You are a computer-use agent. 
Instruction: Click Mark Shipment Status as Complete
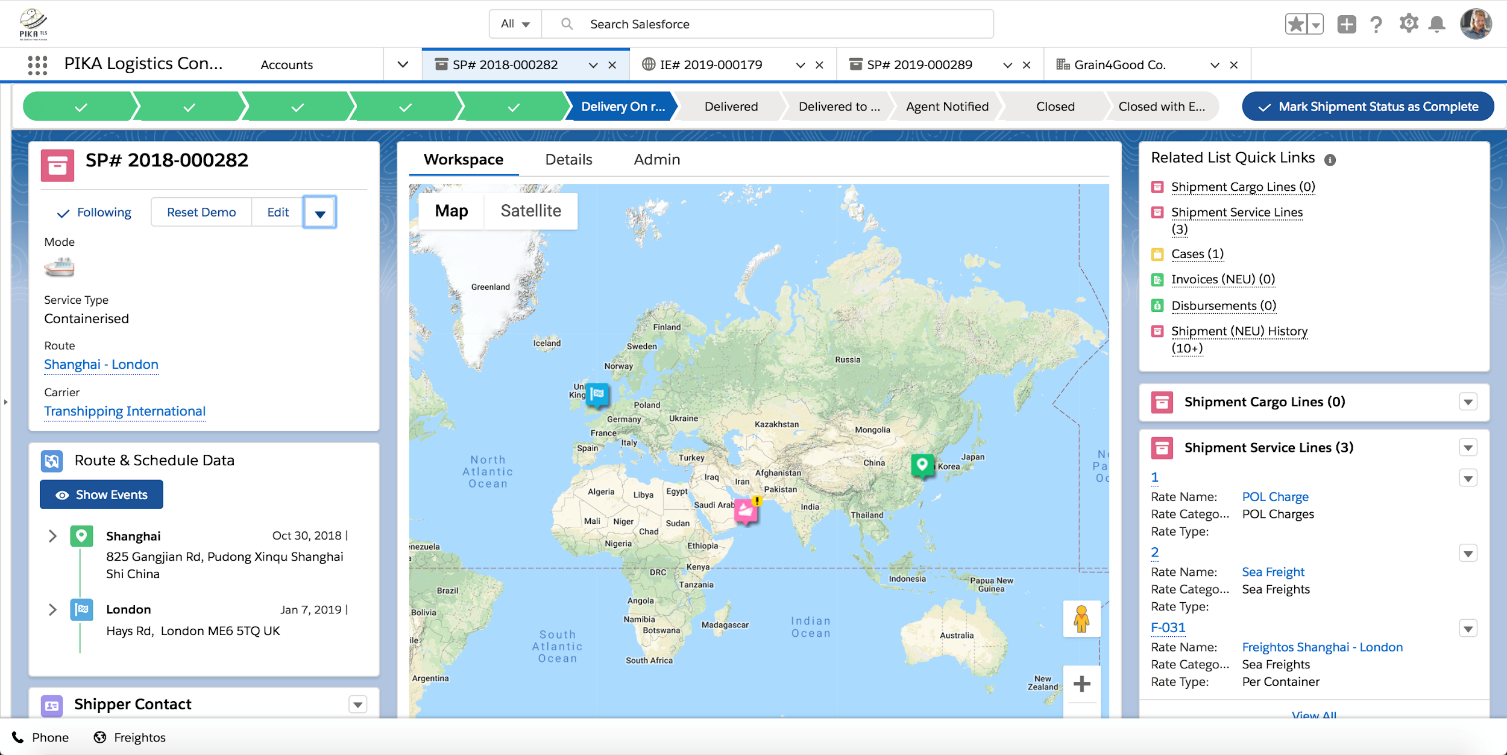click(1368, 107)
